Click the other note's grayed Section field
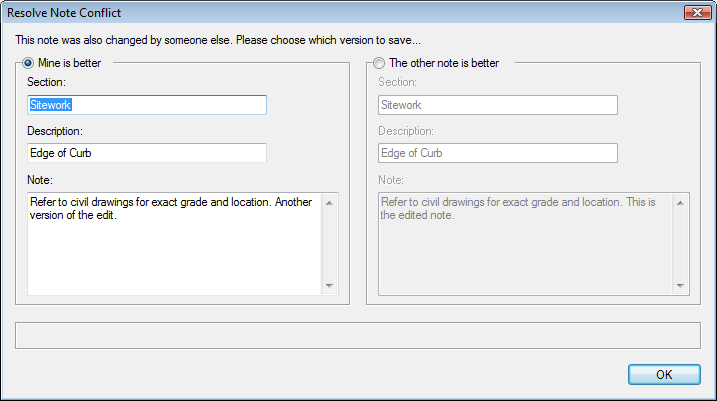This screenshot has width=717, height=401. pyautogui.click(x=498, y=105)
